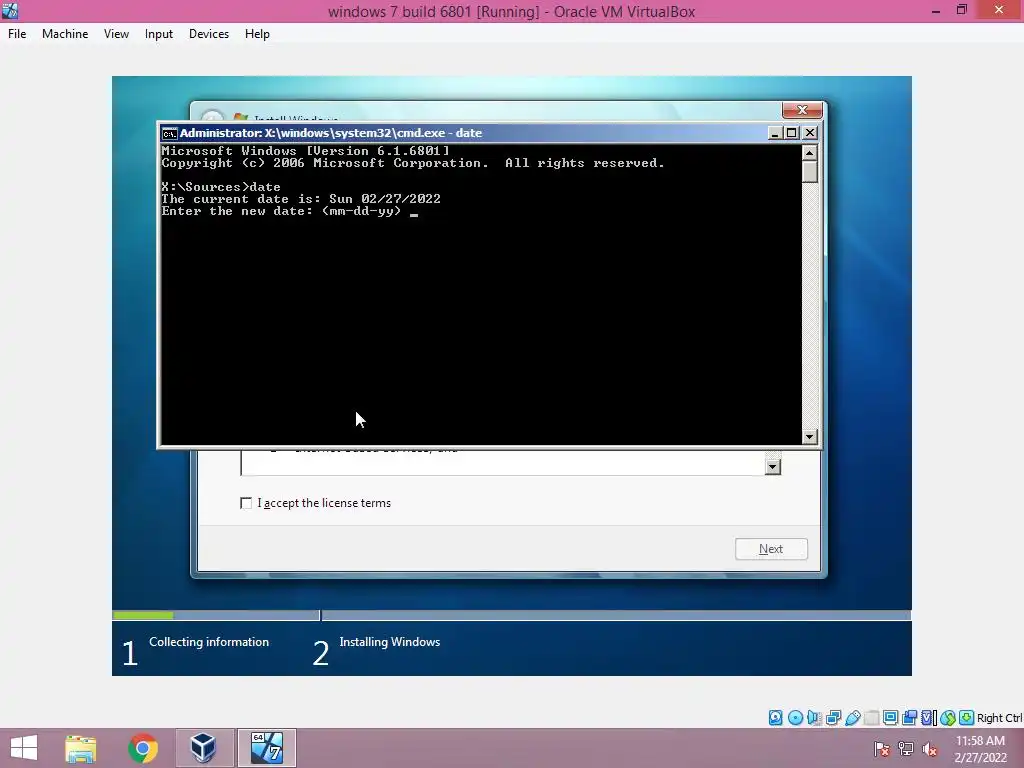The height and width of the screenshot is (768, 1024).
Task: Click the Microsoft Windows version line
Action: pos(306,152)
